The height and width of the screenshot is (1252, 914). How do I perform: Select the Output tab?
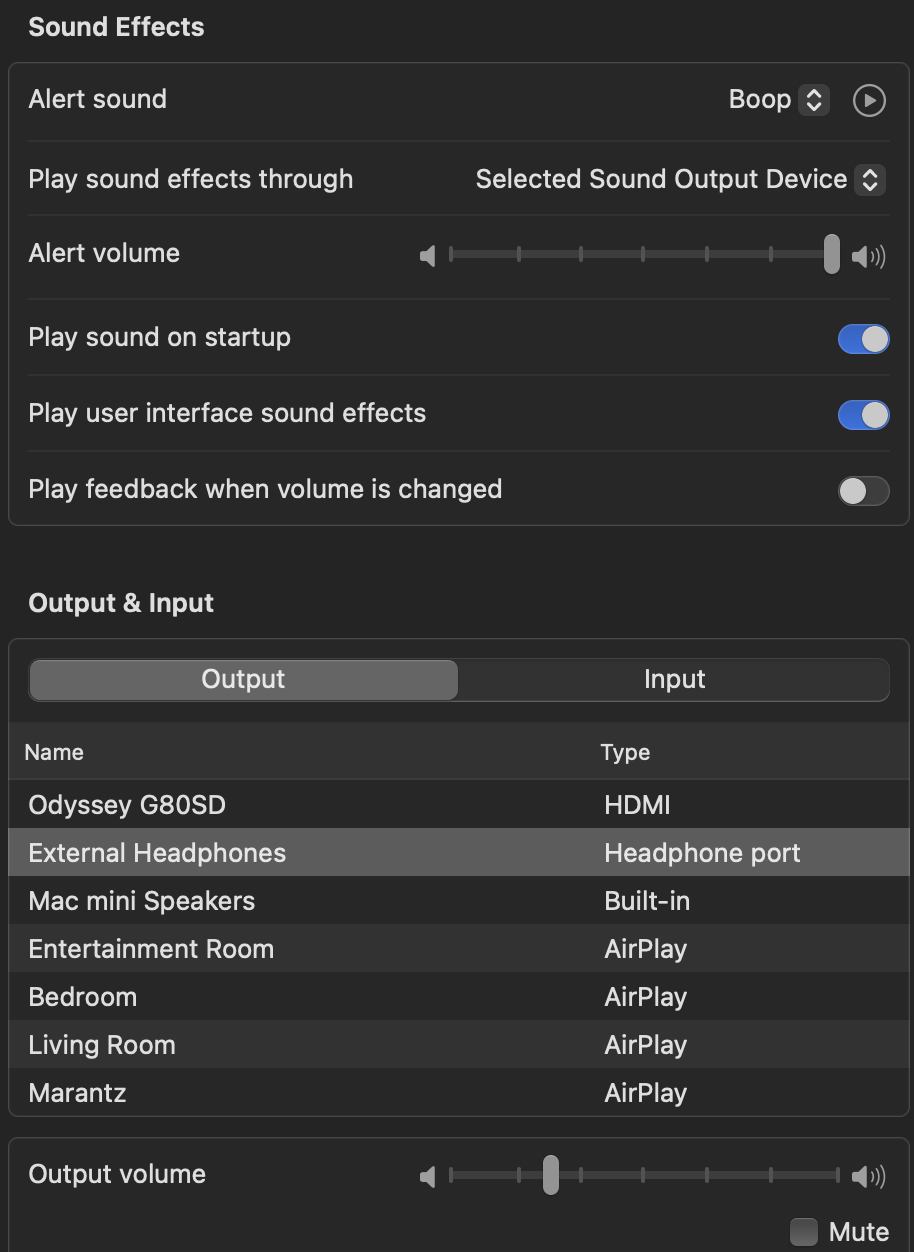click(x=243, y=680)
